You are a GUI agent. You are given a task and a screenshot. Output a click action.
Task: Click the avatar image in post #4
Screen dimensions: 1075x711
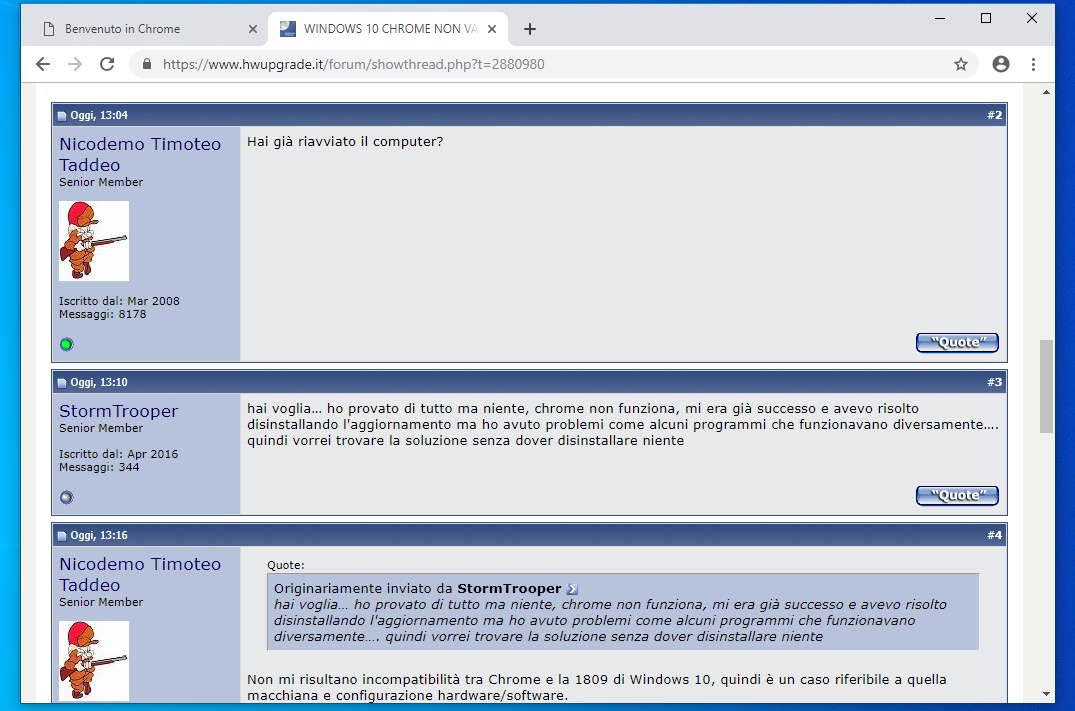point(94,661)
